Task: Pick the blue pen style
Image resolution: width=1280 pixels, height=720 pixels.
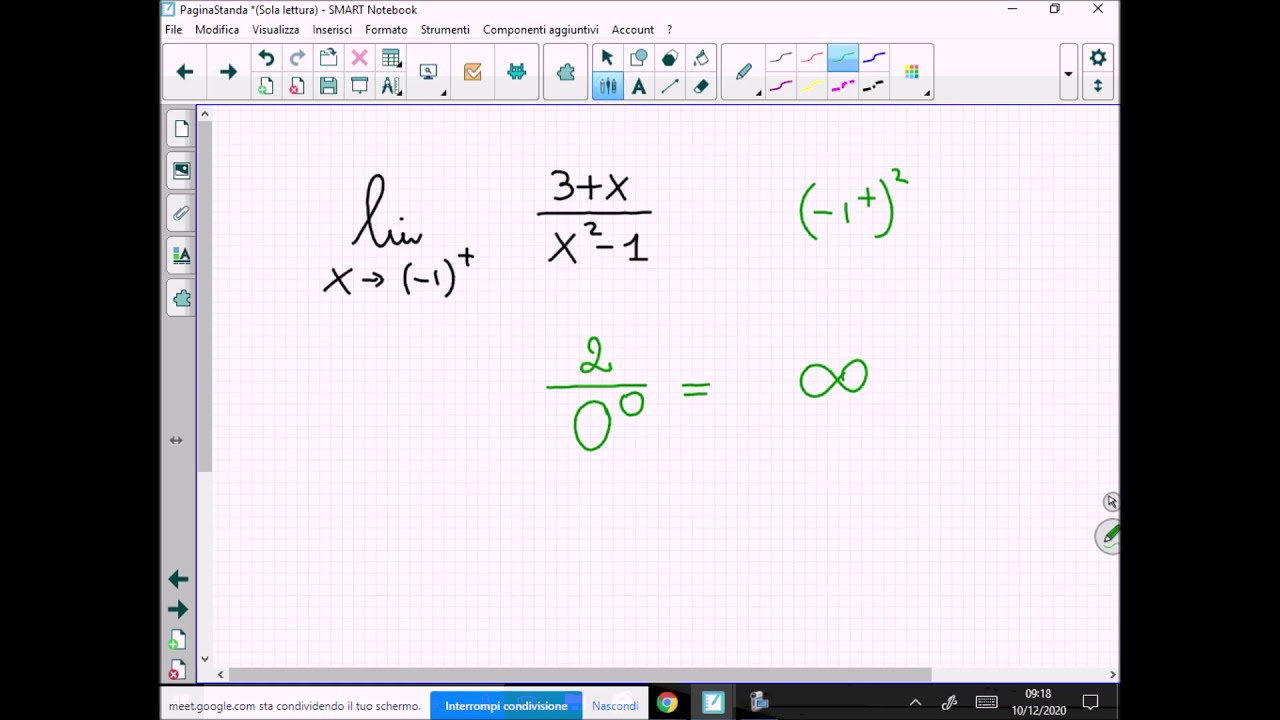Action: [874, 58]
